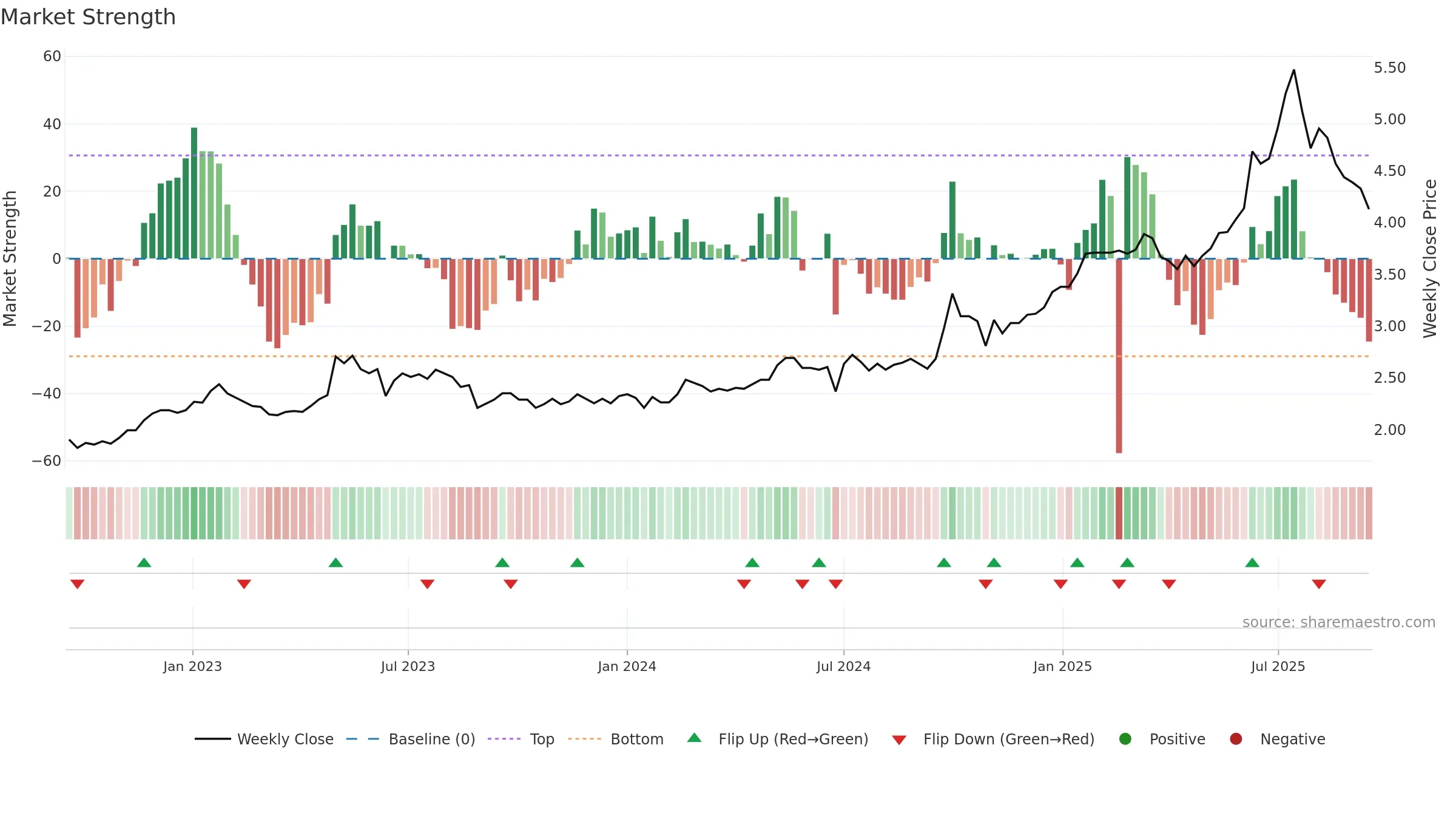The width and height of the screenshot is (1456, 819).
Task: Click the dark red cell in the heatmap strip
Action: click(1119, 513)
